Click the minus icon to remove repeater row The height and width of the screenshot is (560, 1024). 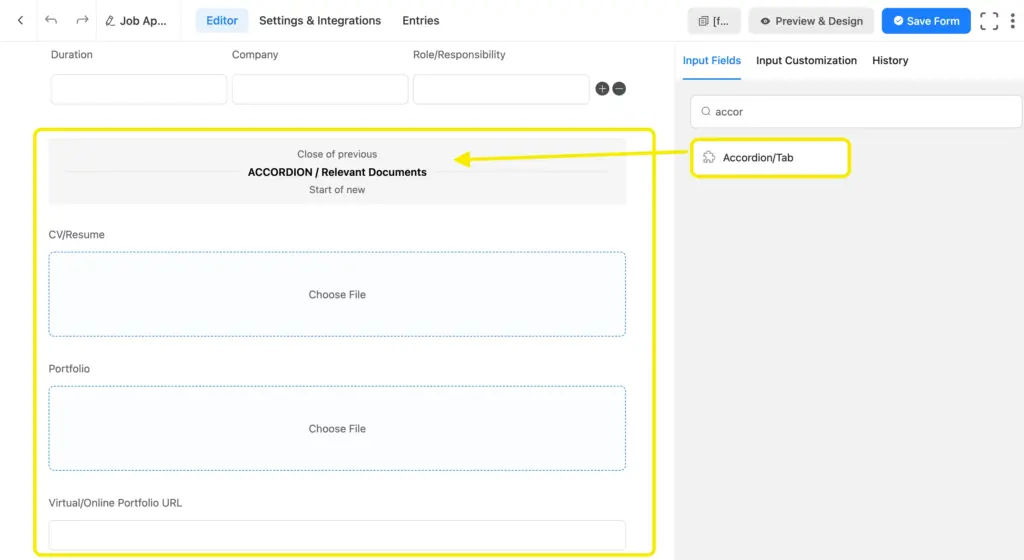click(619, 89)
